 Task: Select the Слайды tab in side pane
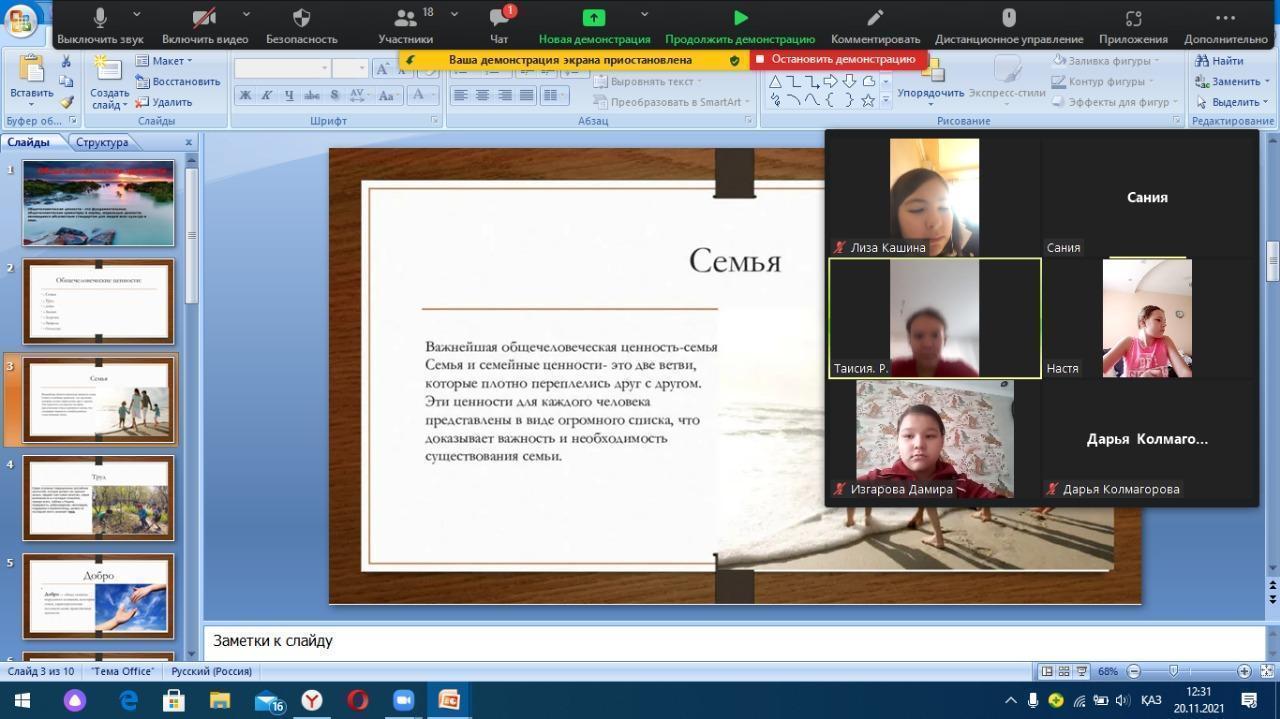[x=29, y=142]
